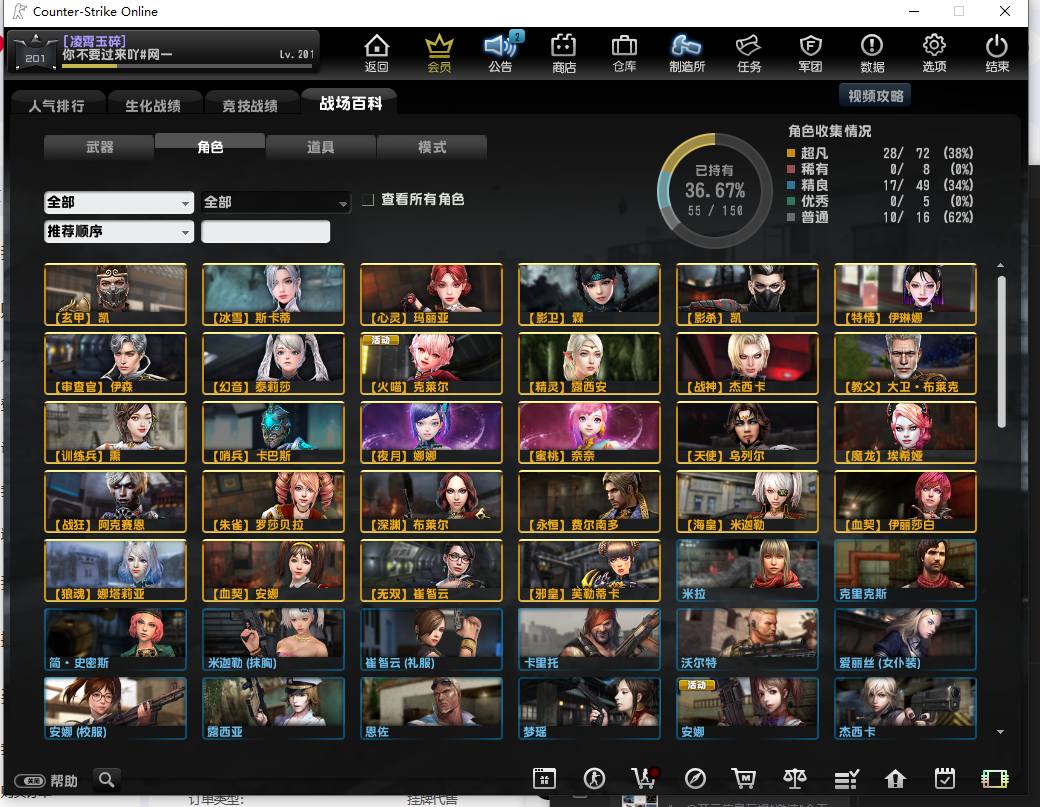Click the scrollbar up arrow of character list
The image size is (1040, 807).
(x=1000, y=265)
